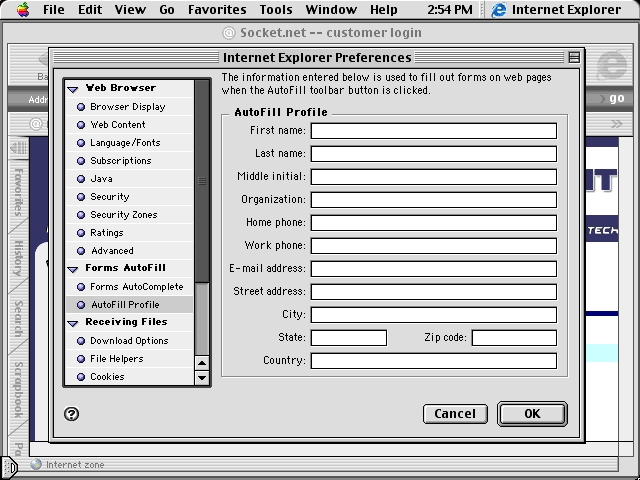Image resolution: width=640 pixels, height=480 pixels.
Task: Click the Home phone input field
Action: click(x=433, y=223)
